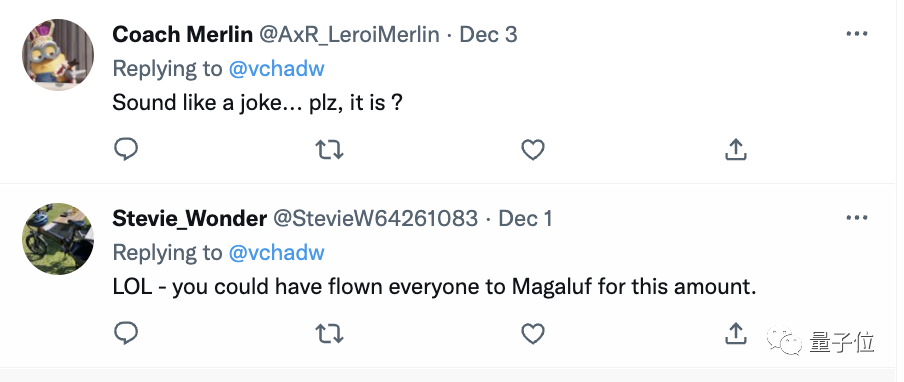Screen dimensions: 904x382
Task: Open more options for Stevie_Wonder's tweet
Action: point(857,218)
